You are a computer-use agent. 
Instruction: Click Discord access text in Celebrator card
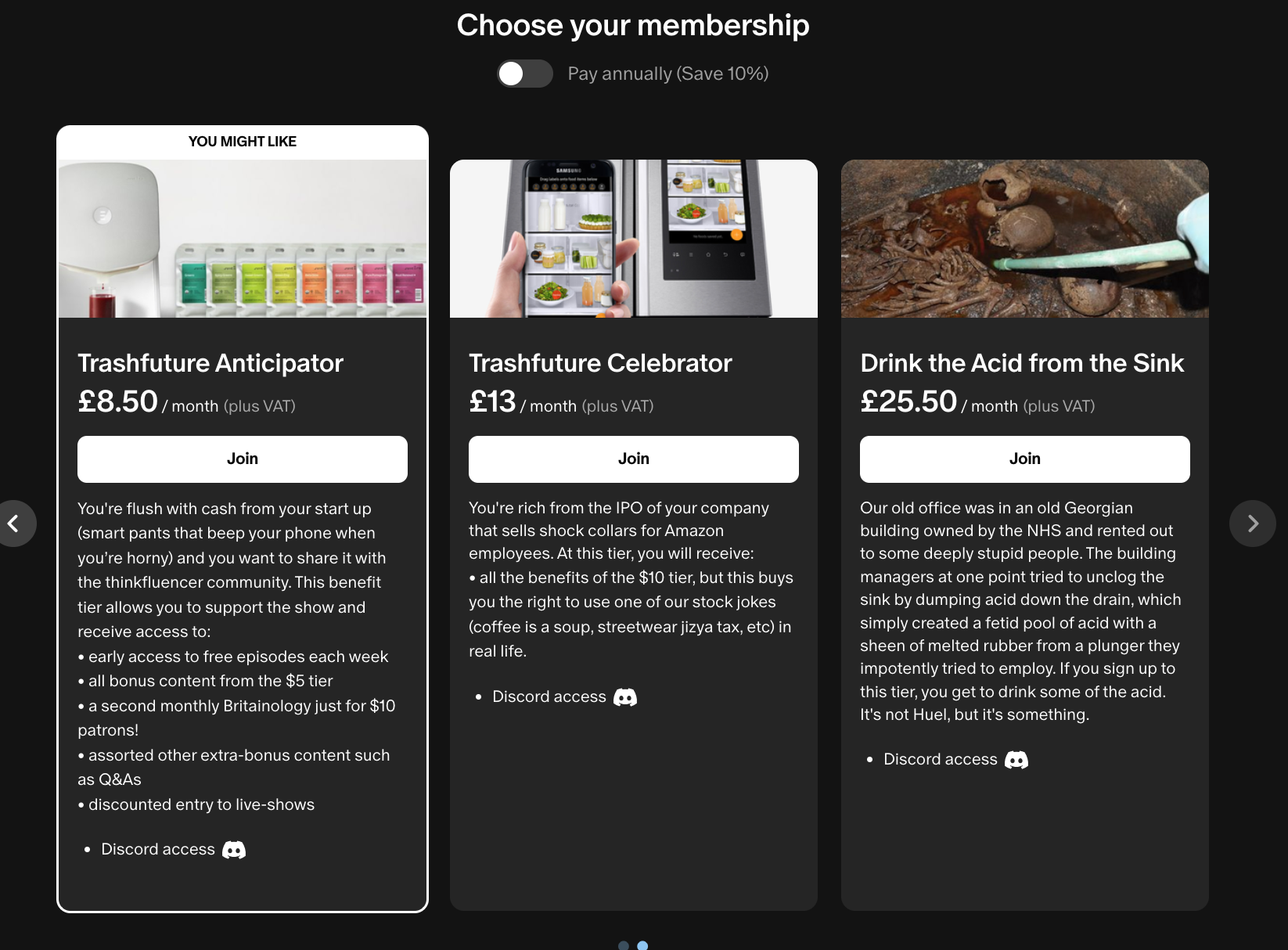(549, 697)
